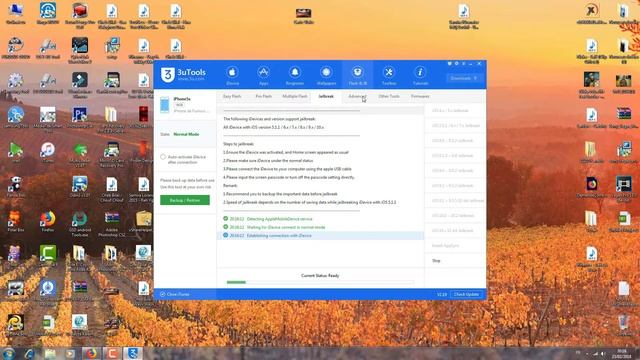Open the iDevice section in 3uTools

click(232, 76)
